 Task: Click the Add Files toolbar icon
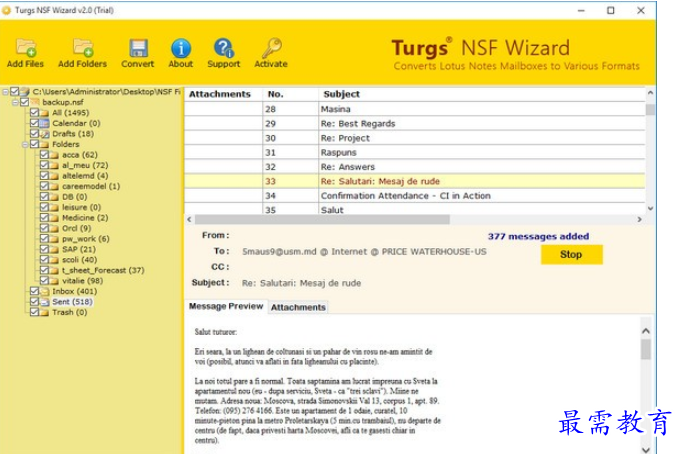[26, 48]
